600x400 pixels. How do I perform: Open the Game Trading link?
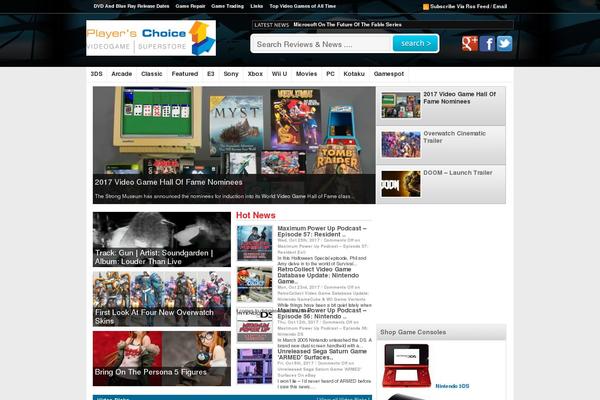click(227, 6)
